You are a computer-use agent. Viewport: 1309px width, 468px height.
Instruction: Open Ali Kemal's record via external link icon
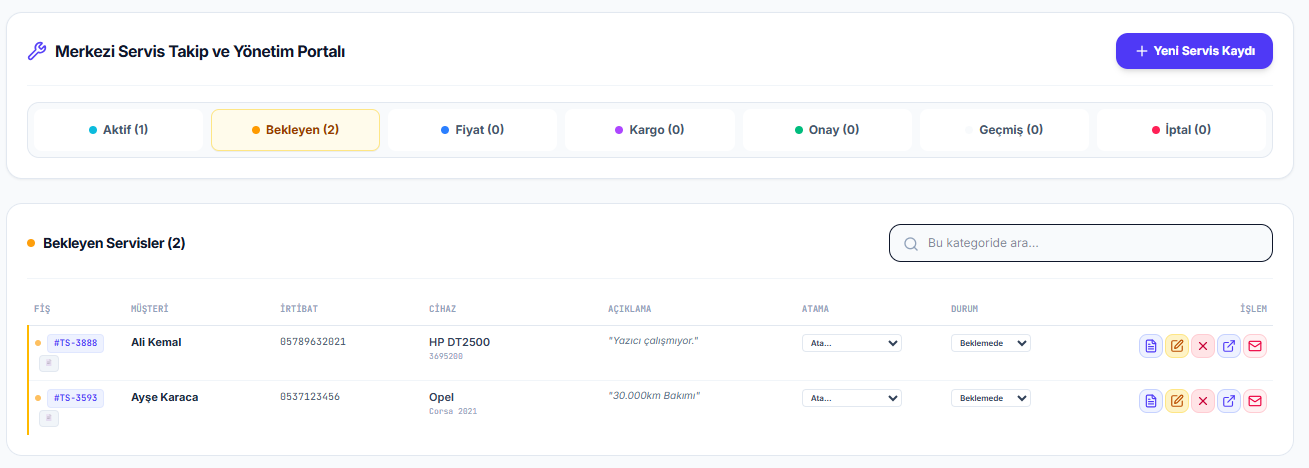pos(1229,346)
